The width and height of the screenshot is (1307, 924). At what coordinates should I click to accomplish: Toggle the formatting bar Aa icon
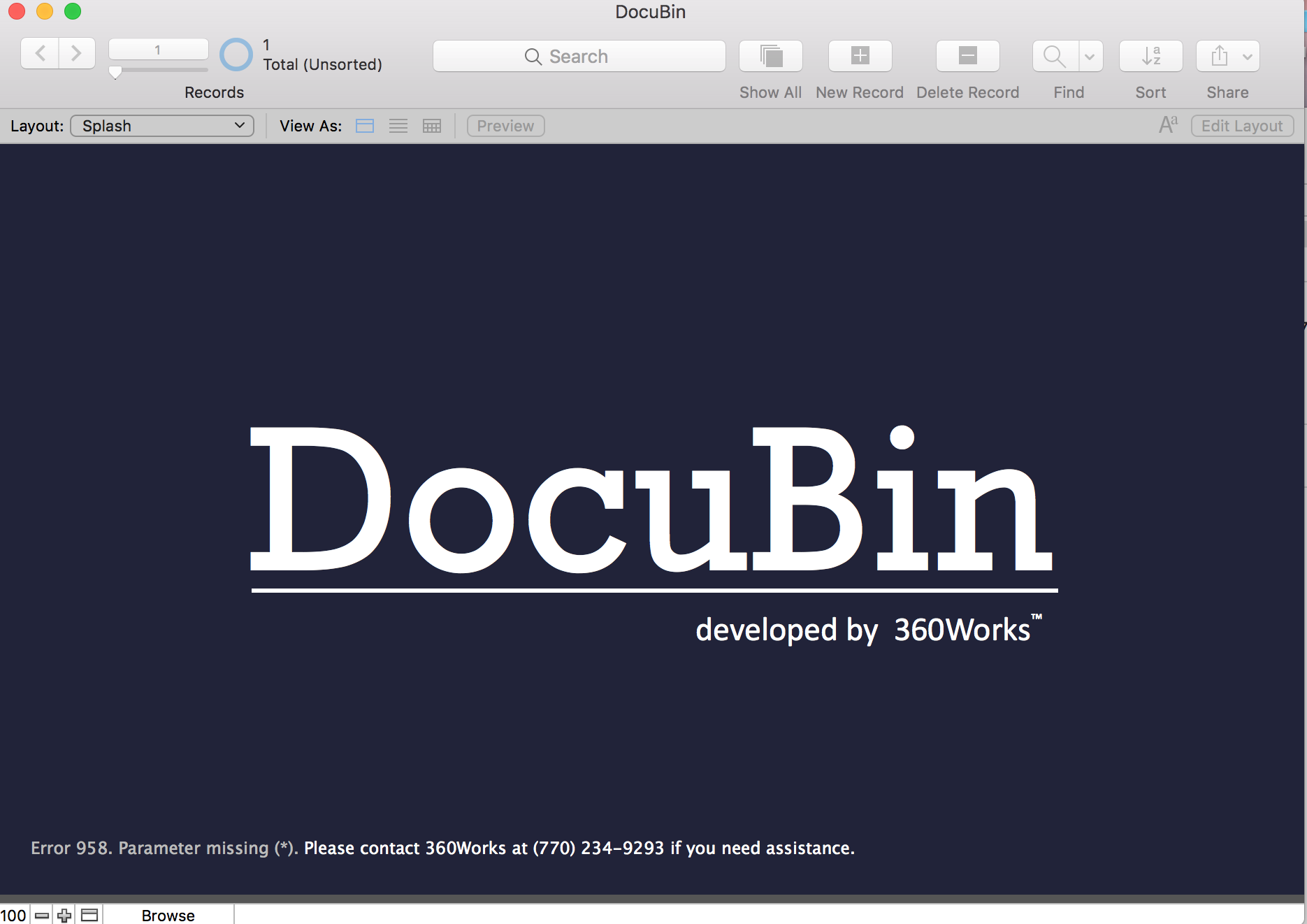(x=1168, y=125)
